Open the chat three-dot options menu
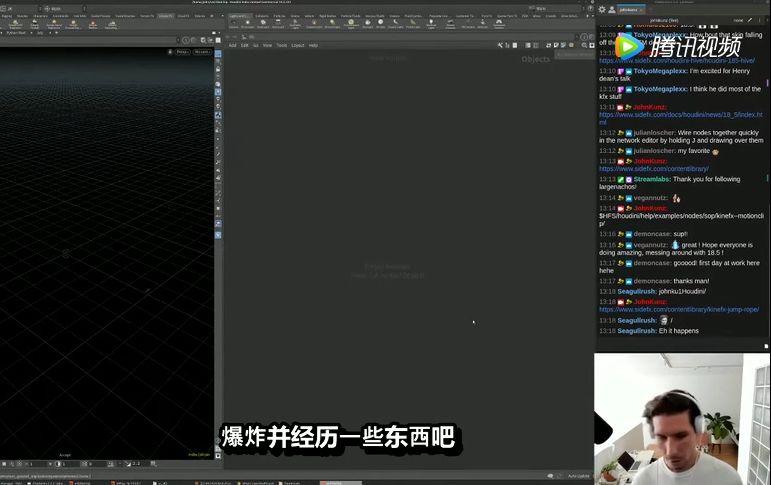 pyautogui.click(x=761, y=20)
